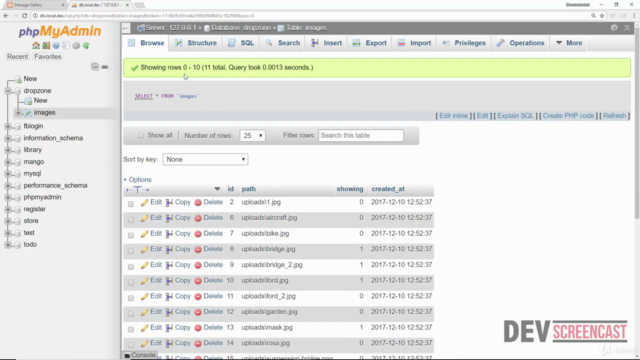Switch to the Insert tab
Screen dimensions: 640x360
tap(327, 43)
